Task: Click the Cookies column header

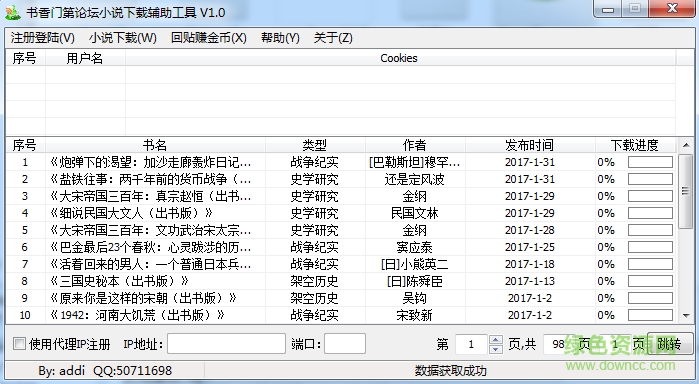Action: [399, 58]
